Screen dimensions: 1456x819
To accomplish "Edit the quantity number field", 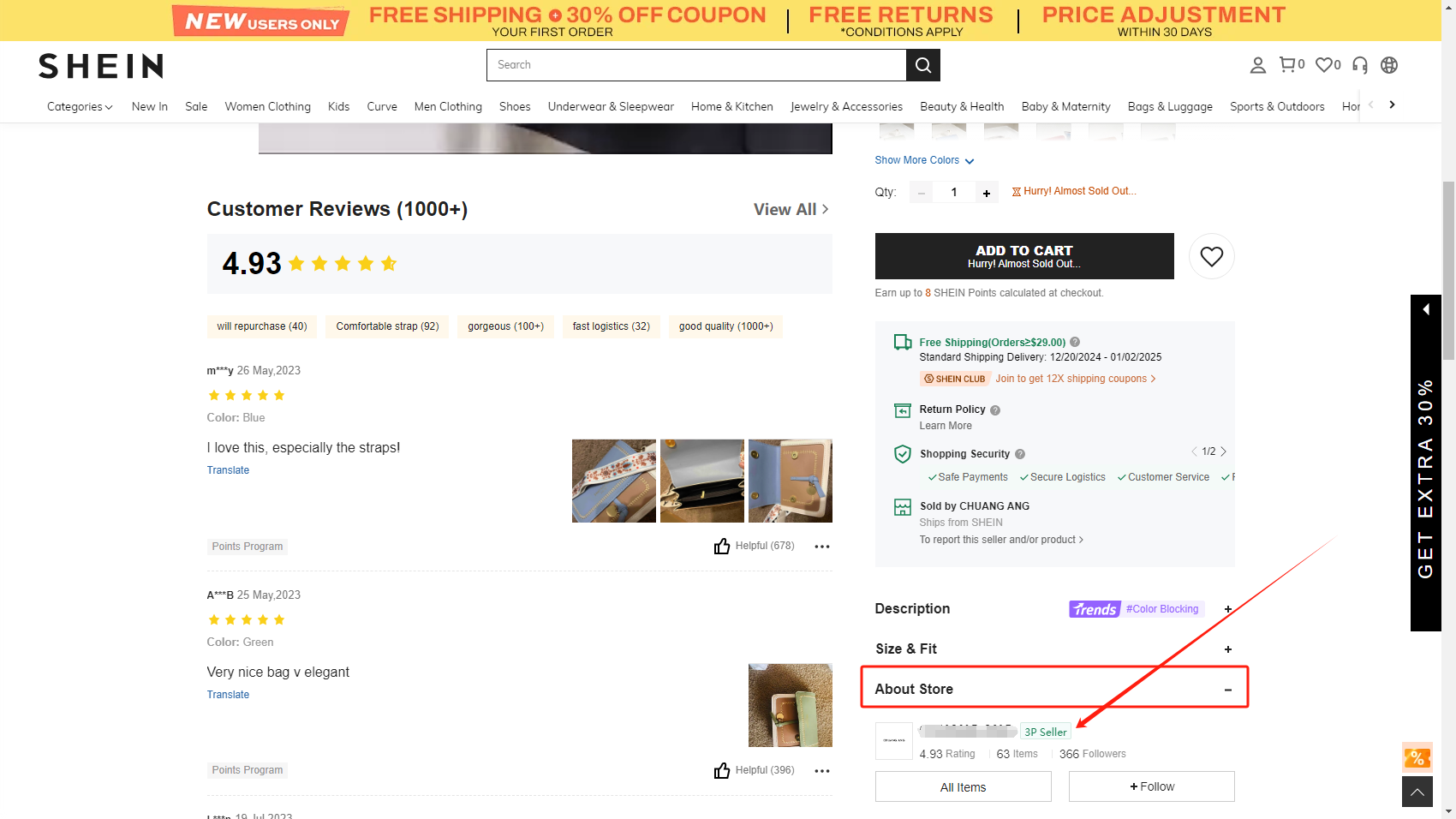I will point(954,193).
